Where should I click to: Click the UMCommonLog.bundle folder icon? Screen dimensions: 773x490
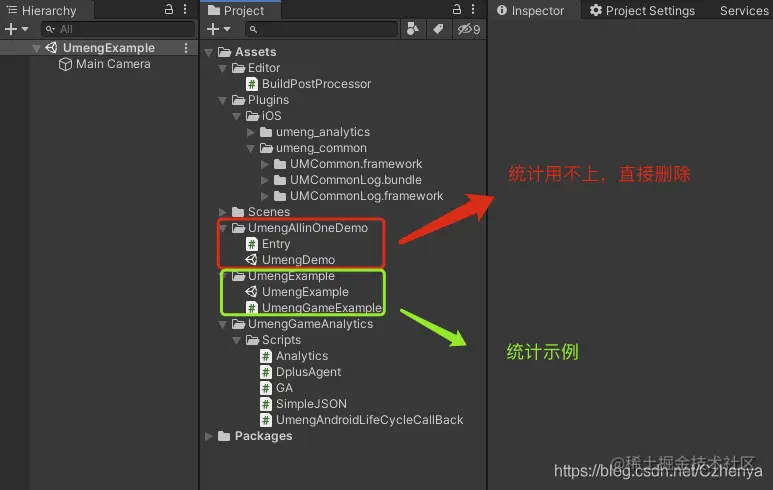click(x=280, y=180)
